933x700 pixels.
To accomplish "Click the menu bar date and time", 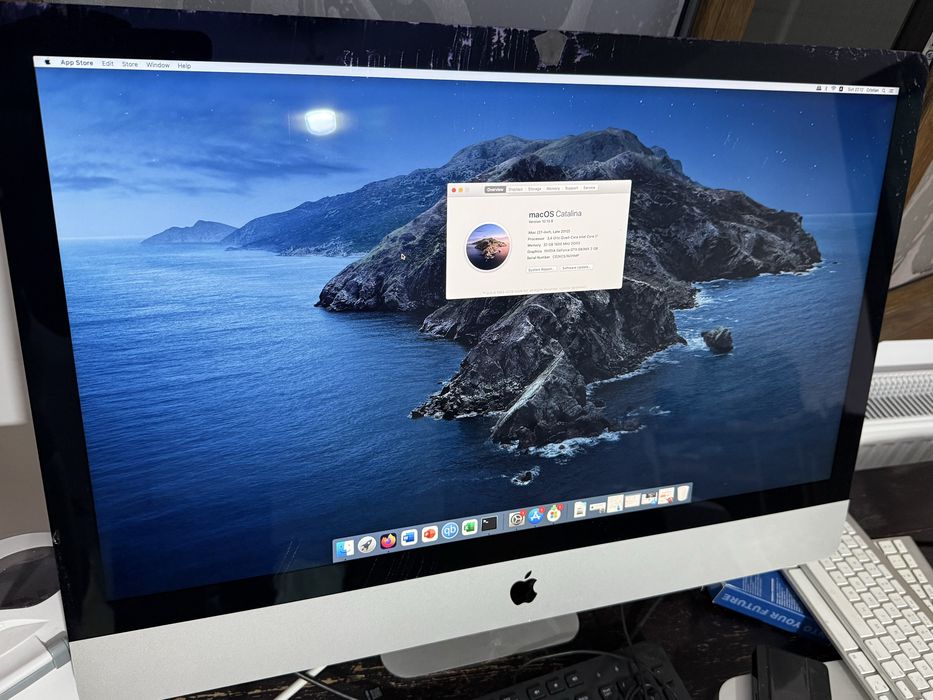I will (x=856, y=89).
